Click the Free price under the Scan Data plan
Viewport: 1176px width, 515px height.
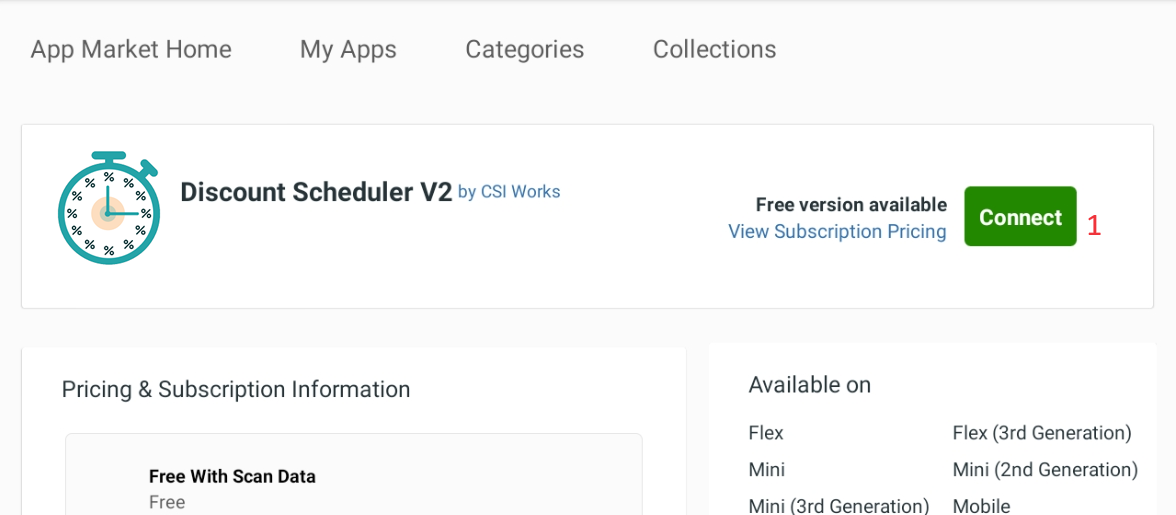coord(166,502)
